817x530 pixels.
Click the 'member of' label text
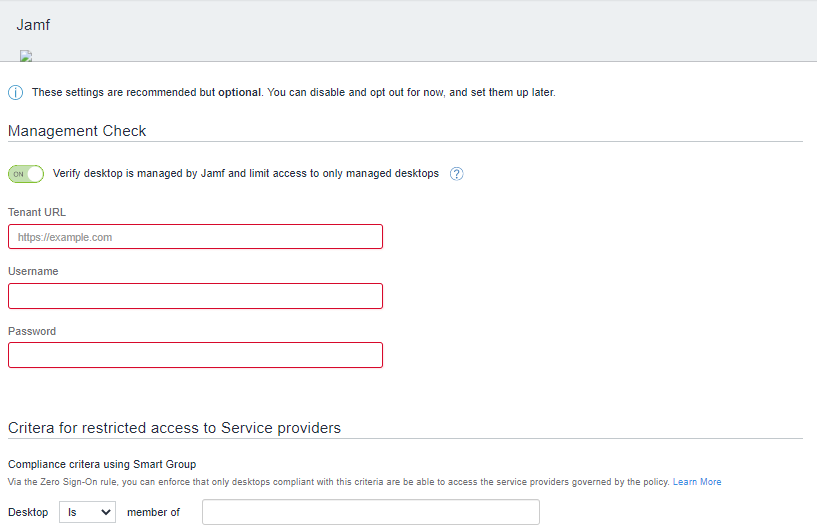point(153,512)
